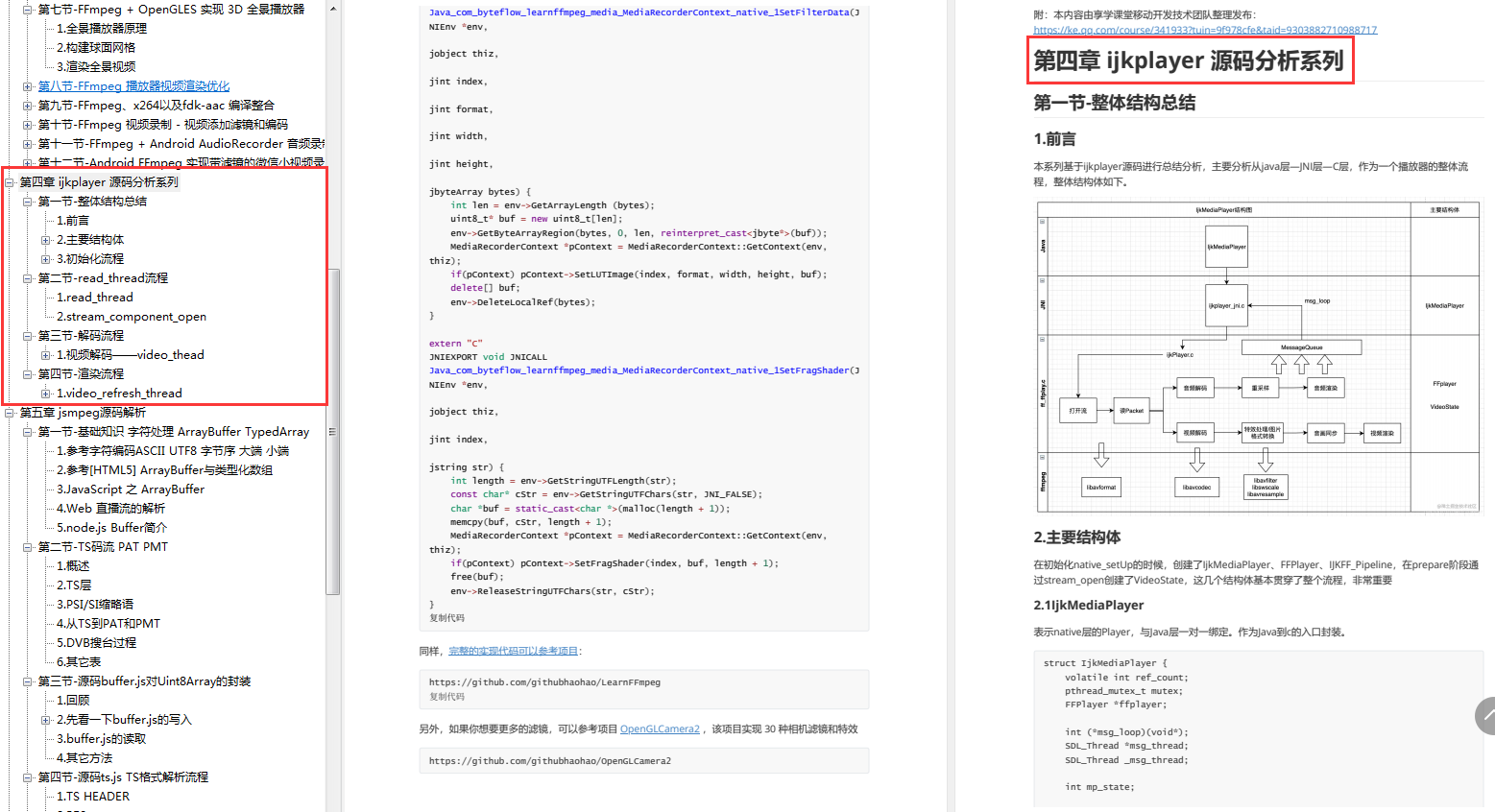Collapse the 第五章 jsmpeg源码解析 tree node

point(10,413)
